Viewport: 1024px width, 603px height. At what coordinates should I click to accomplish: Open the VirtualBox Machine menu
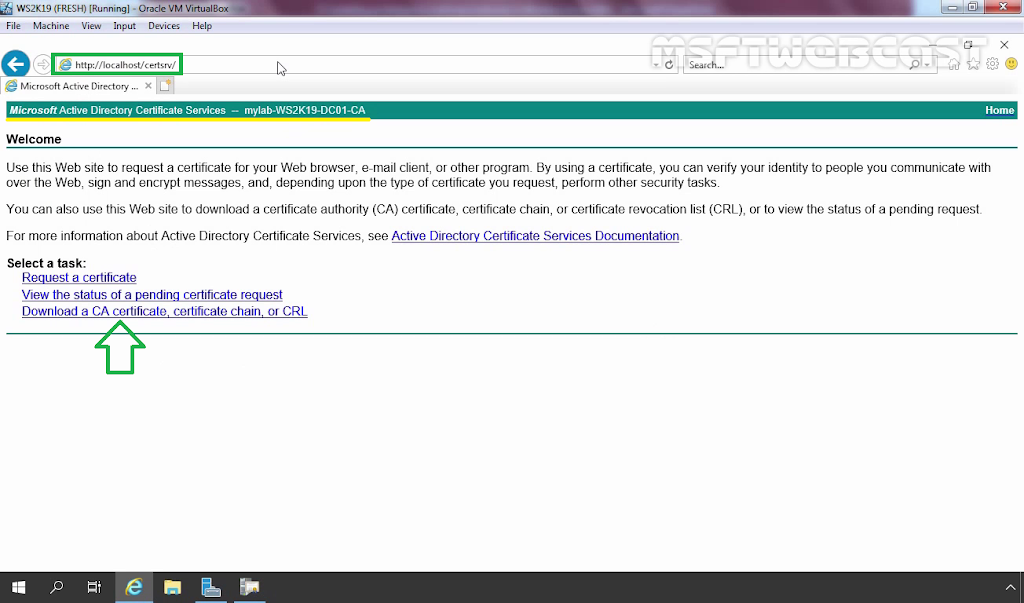pyautogui.click(x=51, y=25)
